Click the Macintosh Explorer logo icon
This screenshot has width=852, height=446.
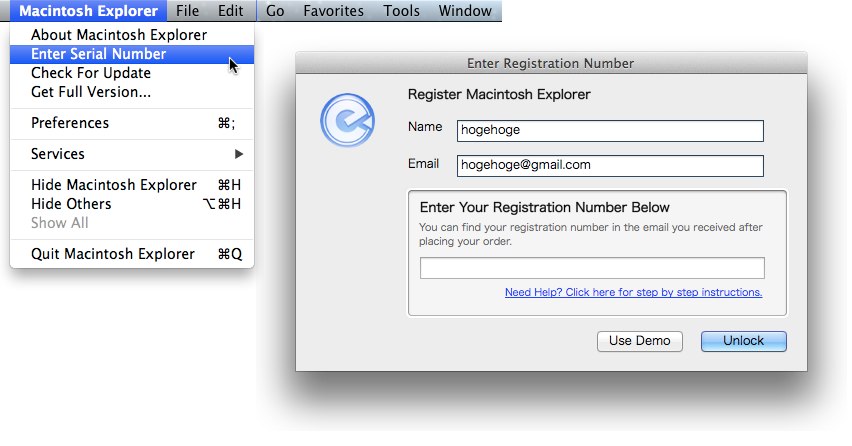click(347, 120)
